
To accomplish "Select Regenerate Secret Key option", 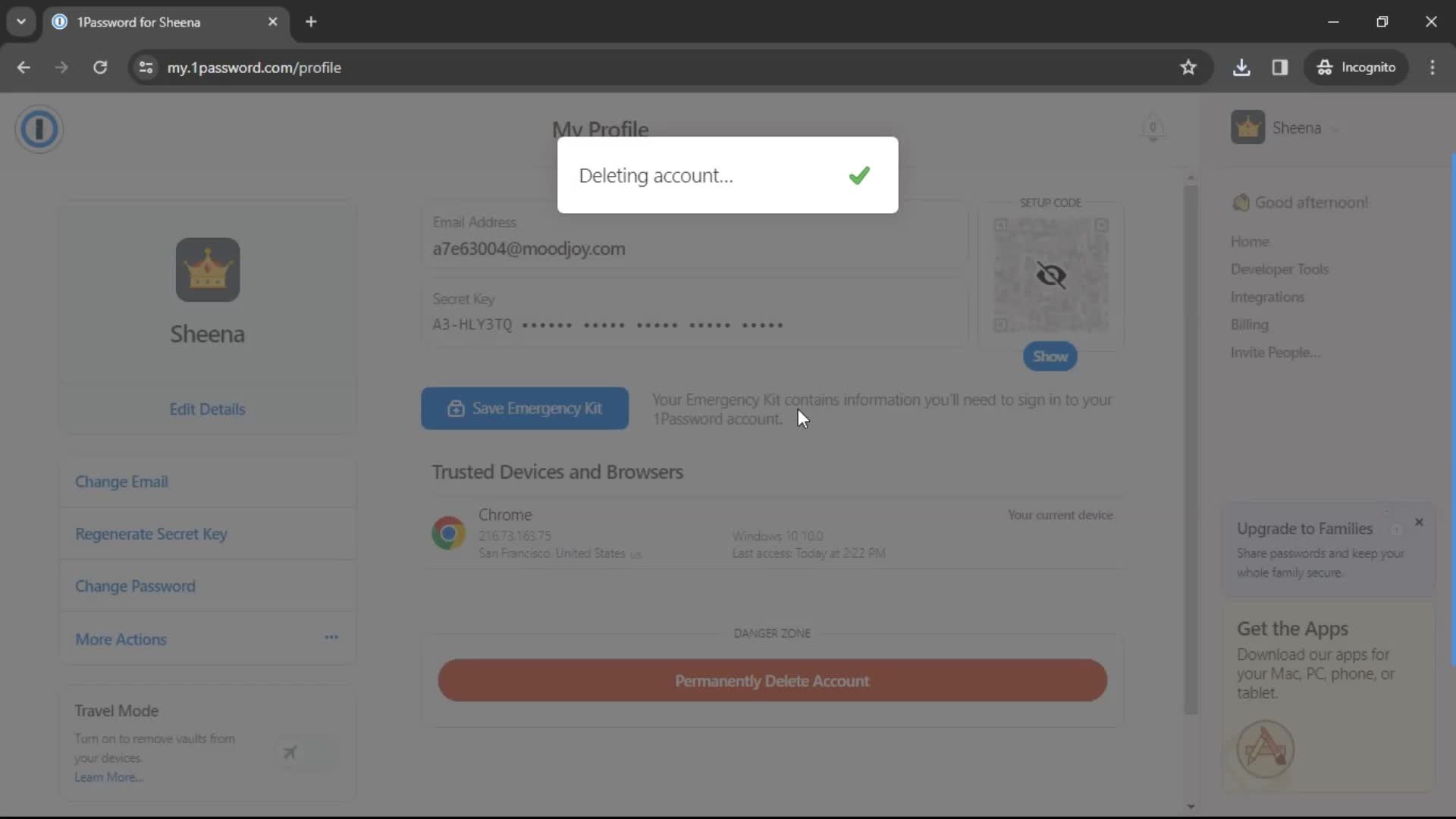I will pos(151,534).
